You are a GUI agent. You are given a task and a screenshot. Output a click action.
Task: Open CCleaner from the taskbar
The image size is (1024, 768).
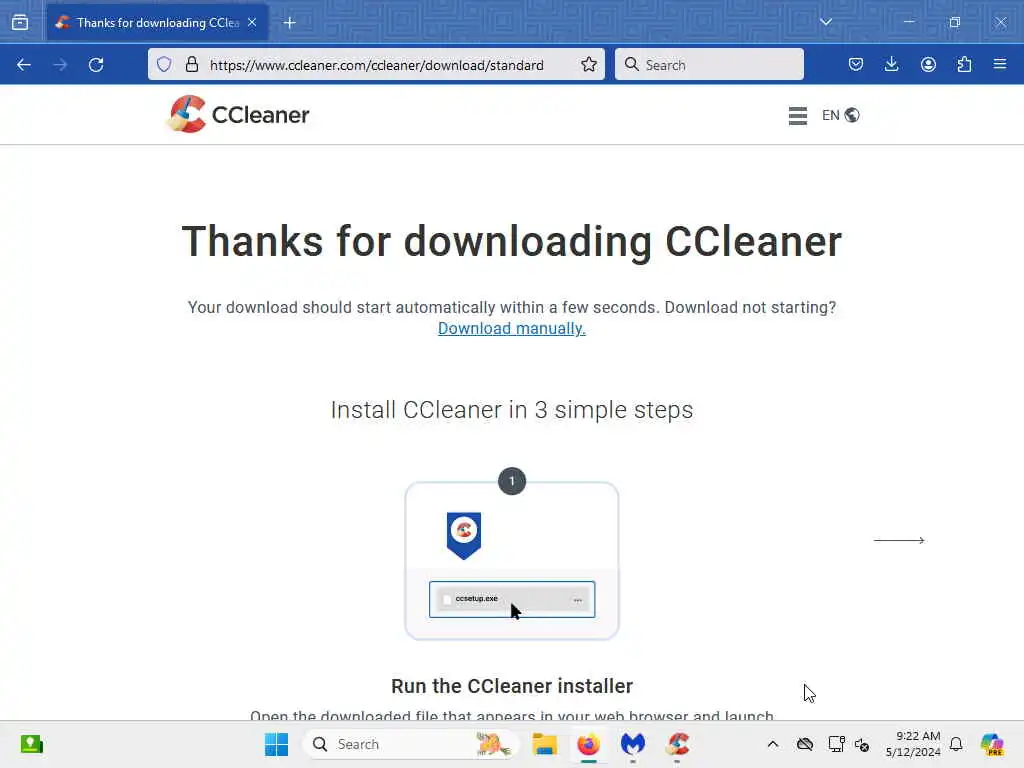[x=677, y=744]
